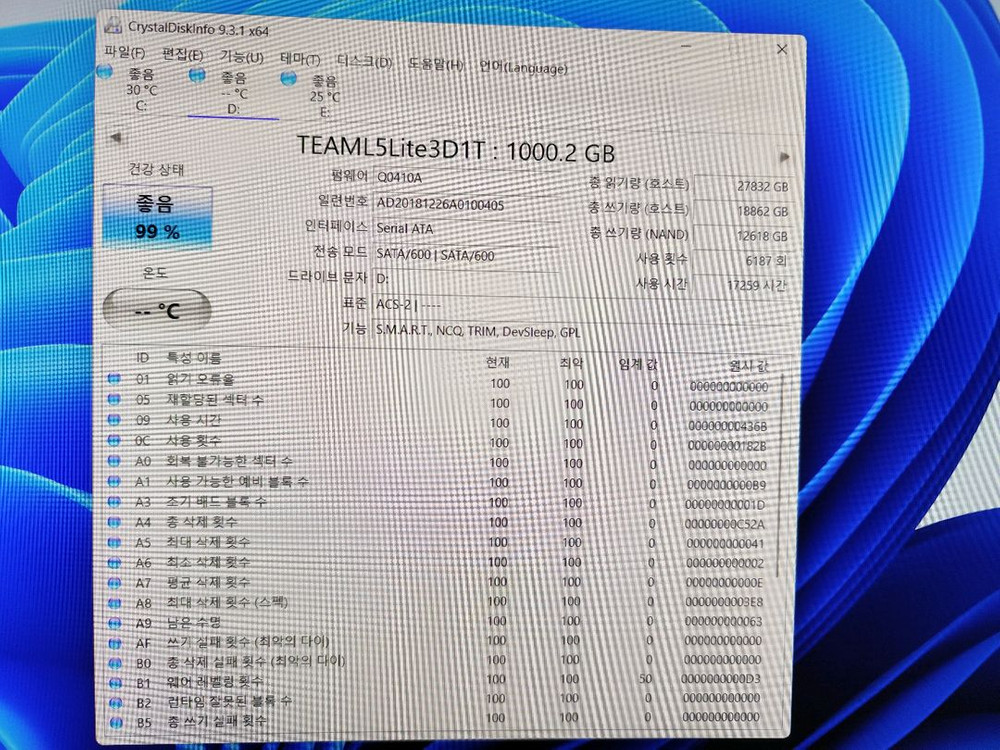Click NAND writes value 12618 GB
Screen dimensions: 1000x750
743,235
